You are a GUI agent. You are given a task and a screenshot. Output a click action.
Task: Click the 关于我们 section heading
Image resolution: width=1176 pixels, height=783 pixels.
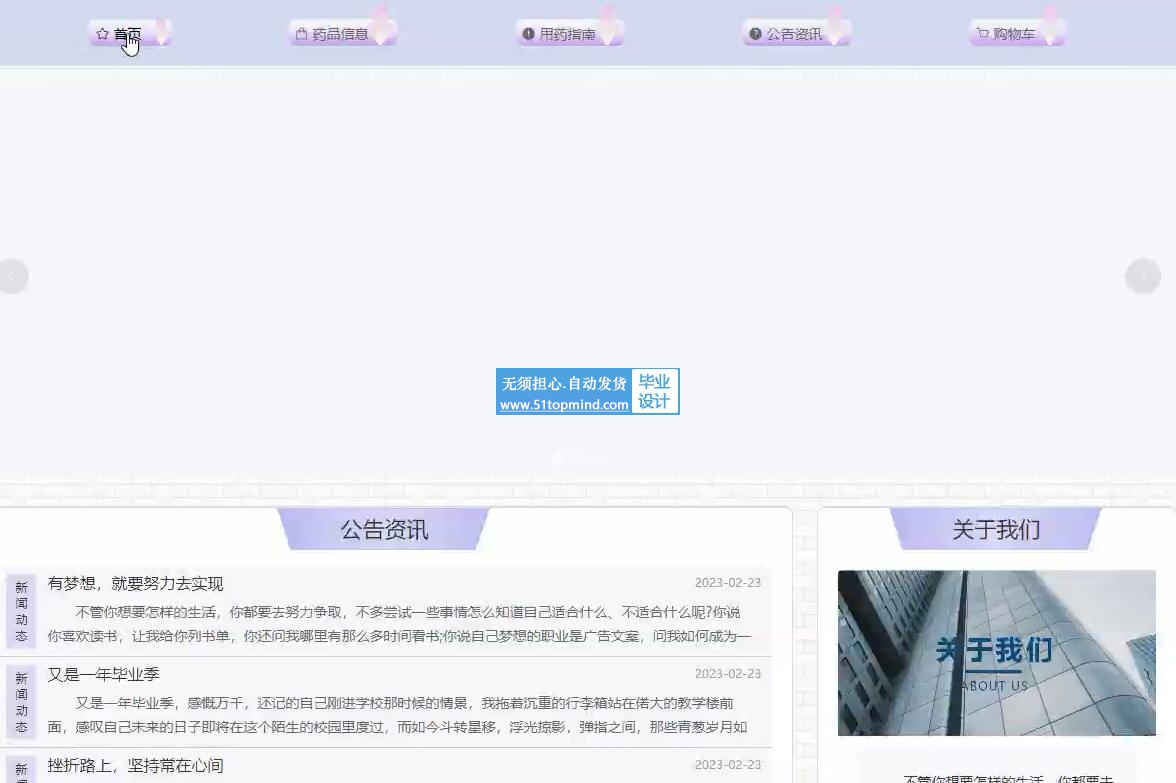point(996,530)
